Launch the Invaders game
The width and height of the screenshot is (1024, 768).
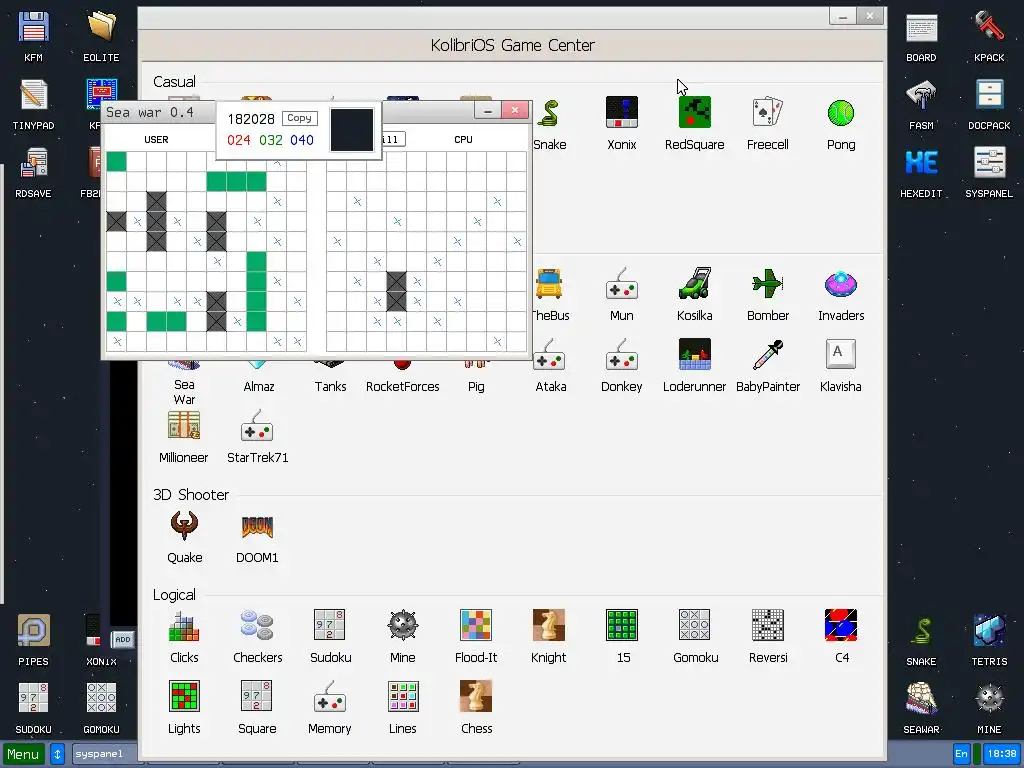coord(840,295)
